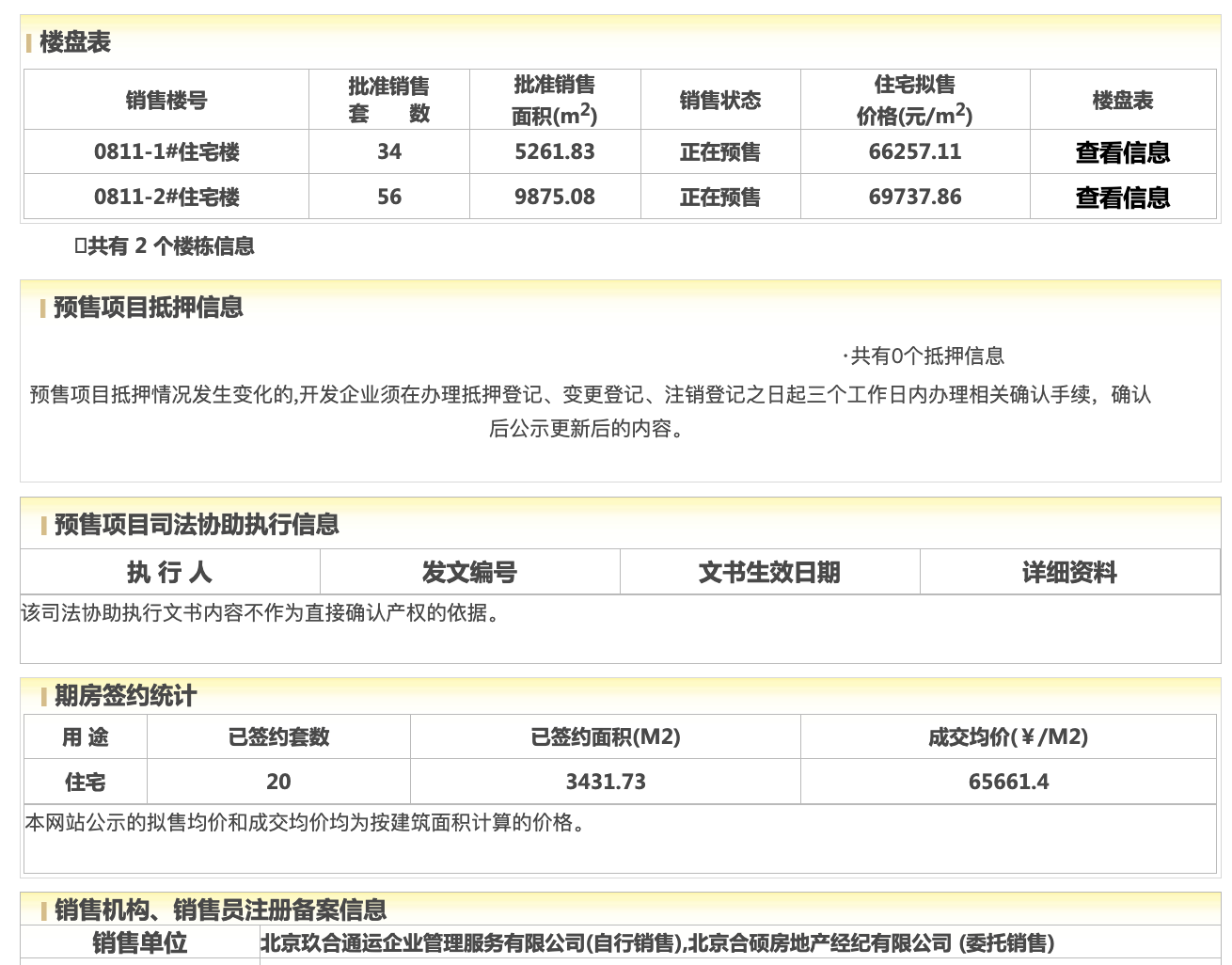The image size is (1232, 965).
Task: Select the 预售项目司法协助执行信息 section title
Action: point(196,525)
